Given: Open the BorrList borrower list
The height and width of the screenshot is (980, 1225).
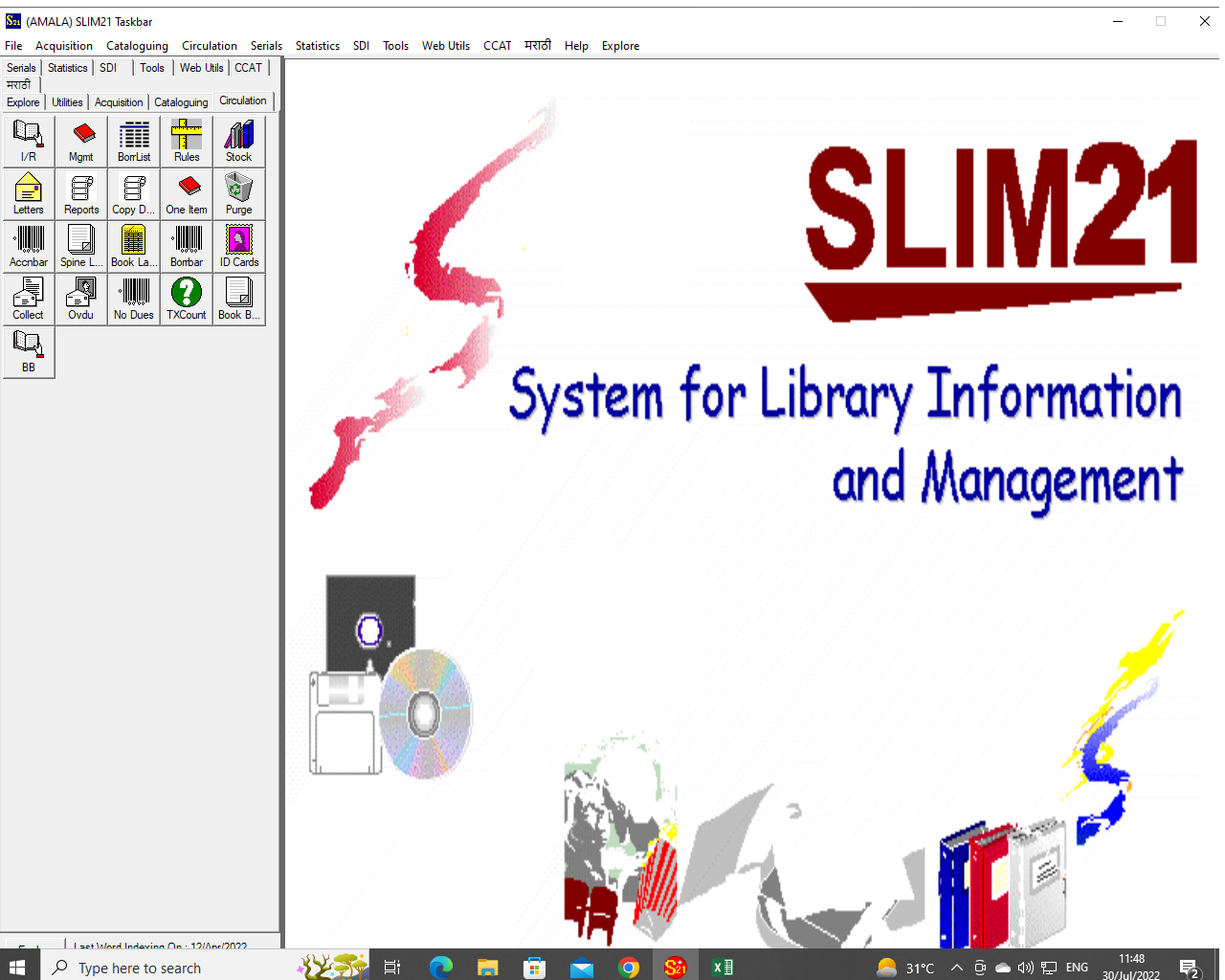Looking at the screenshot, I should (134, 142).
